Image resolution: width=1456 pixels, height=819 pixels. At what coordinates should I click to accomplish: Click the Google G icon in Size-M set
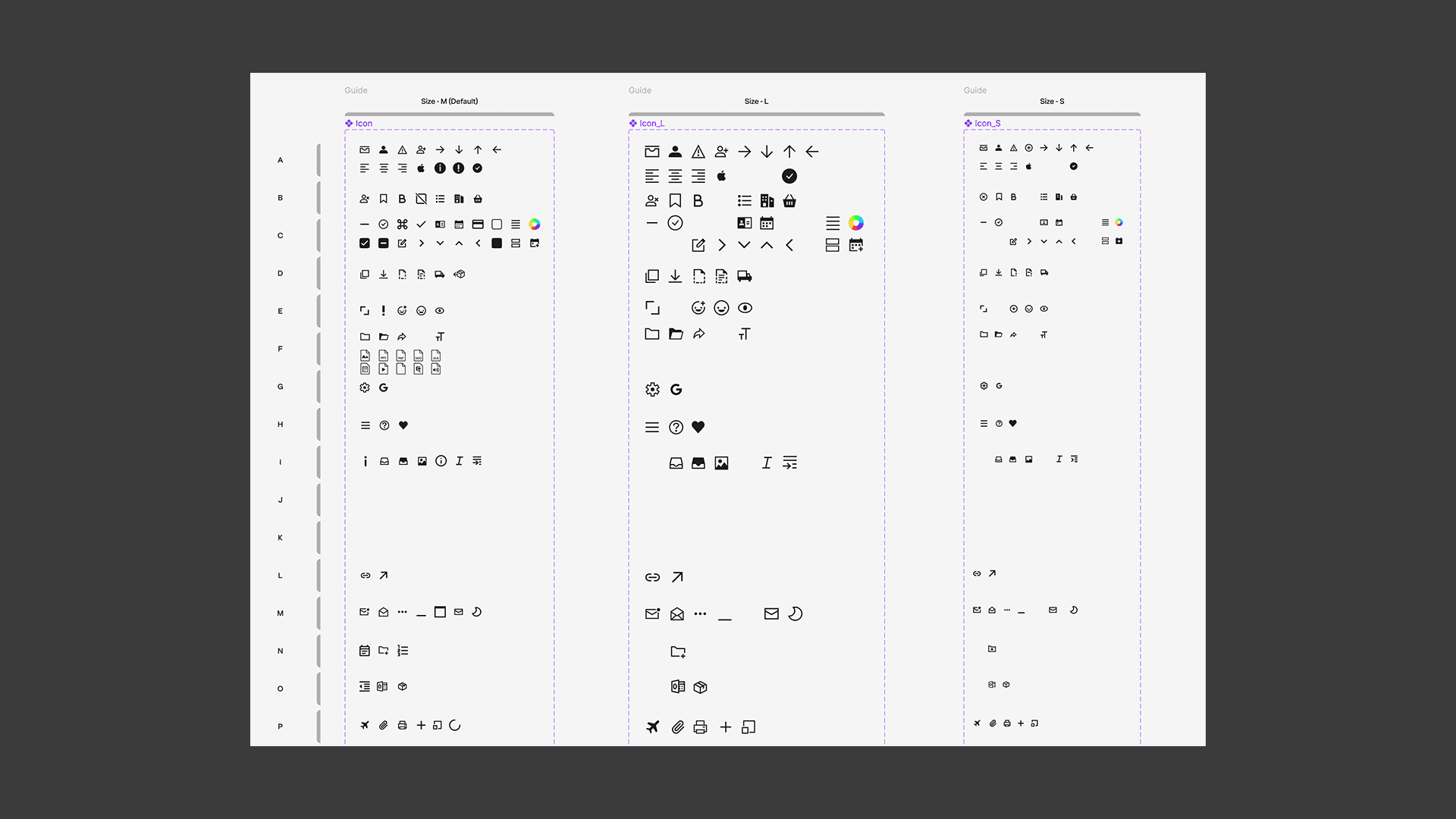[384, 388]
